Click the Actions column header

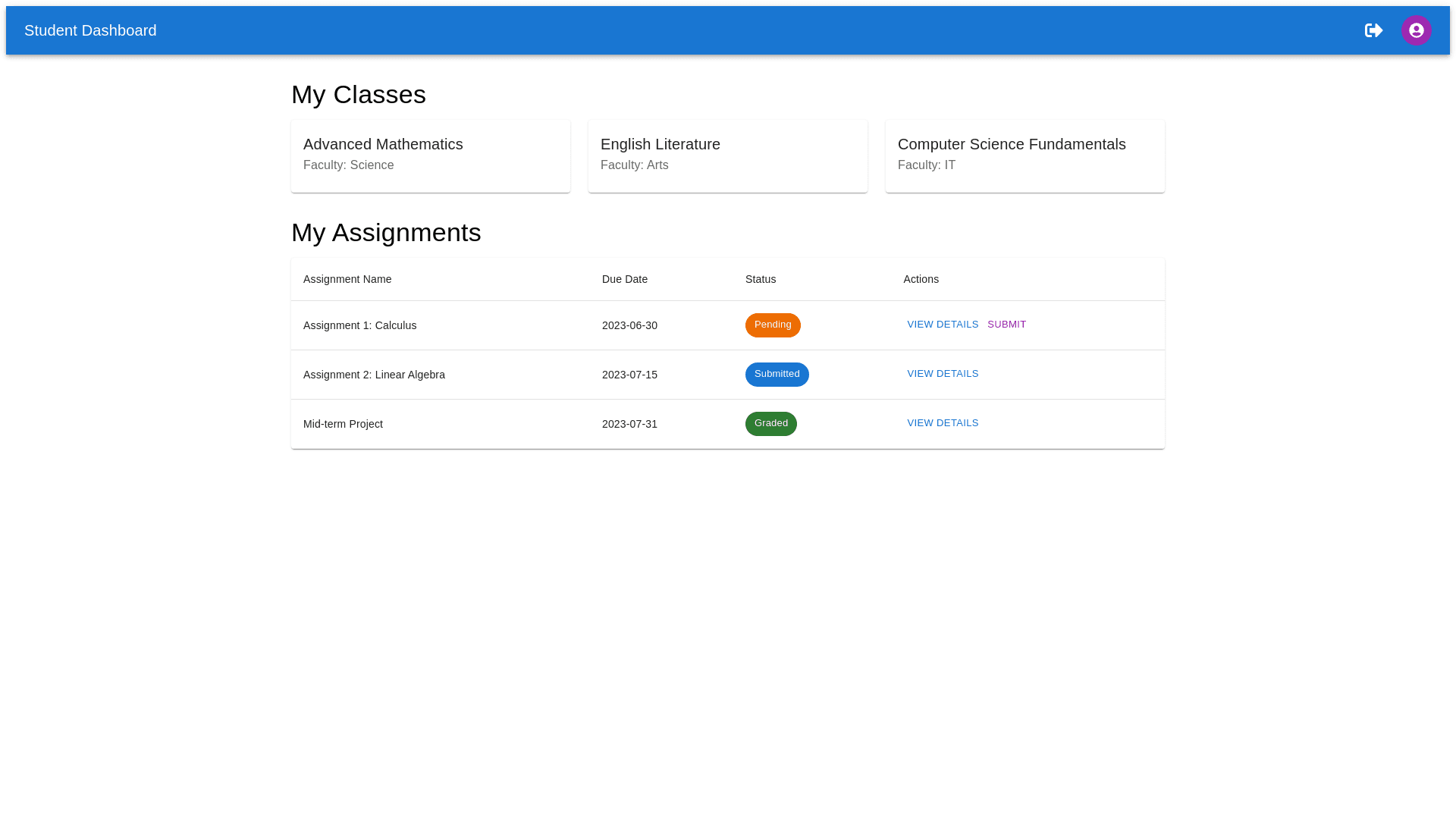[921, 279]
